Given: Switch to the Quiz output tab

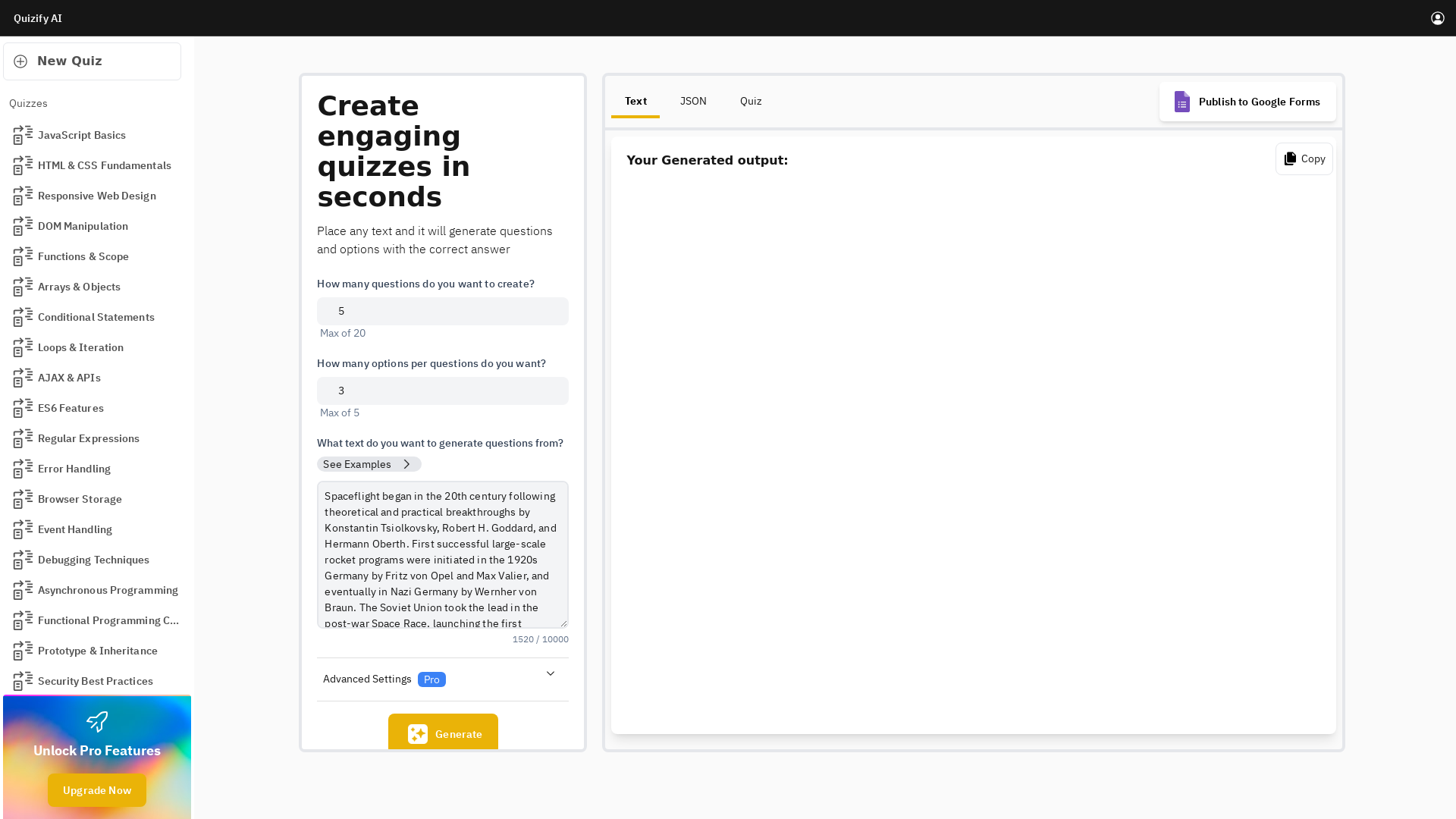Looking at the screenshot, I should (751, 101).
